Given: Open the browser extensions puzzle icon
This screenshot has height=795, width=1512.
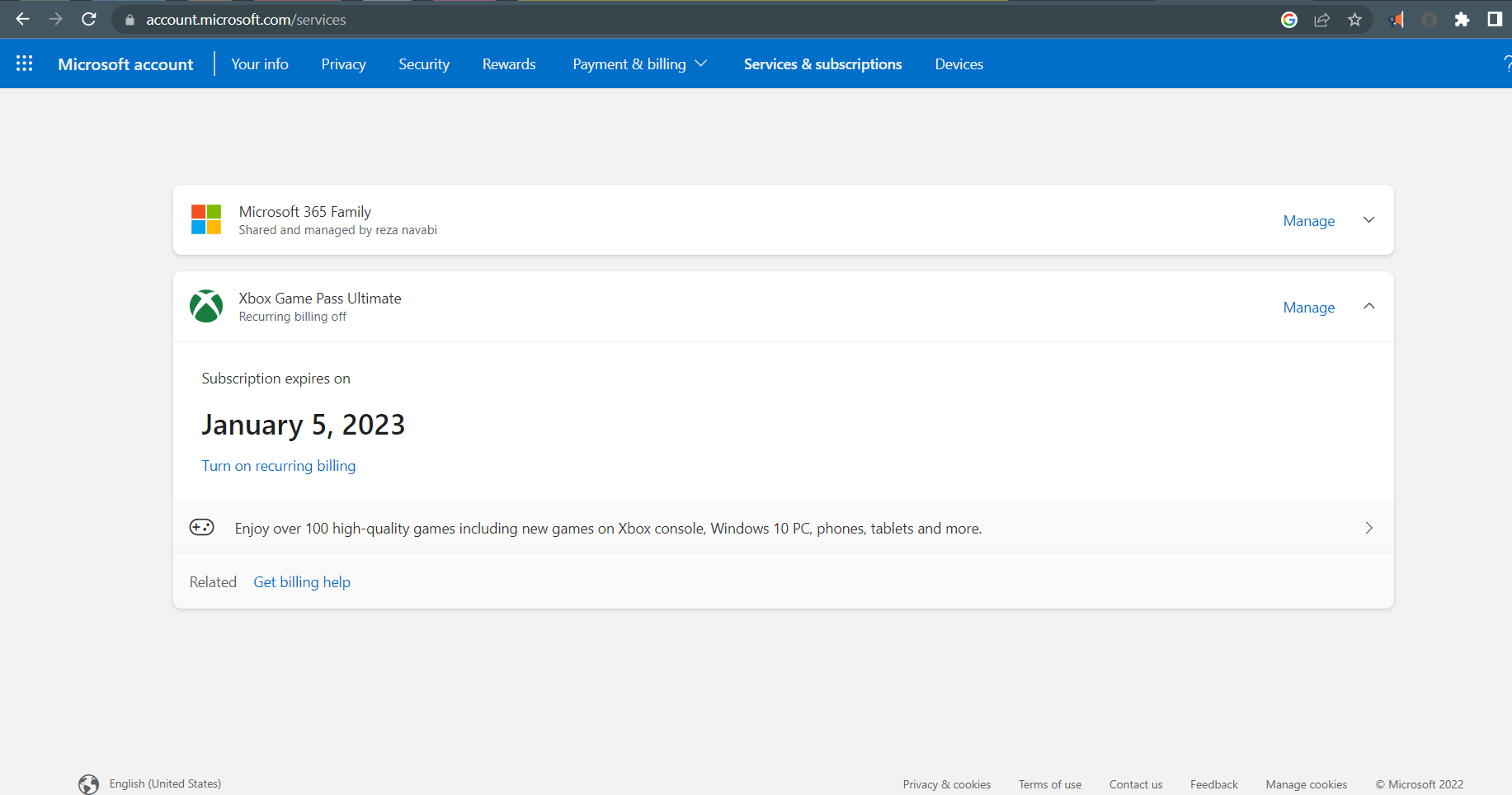Looking at the screenshot, I should point(1462,20).
